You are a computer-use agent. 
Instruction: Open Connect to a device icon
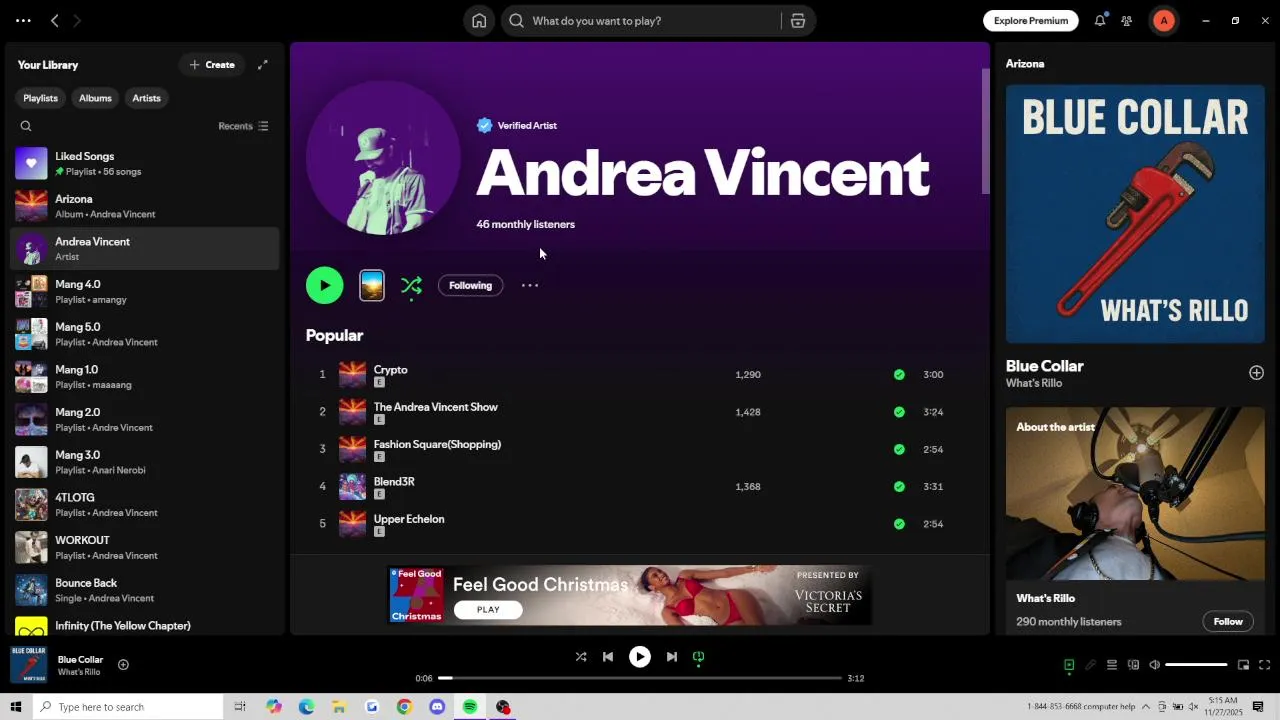pyautogui.click(x=1133, y=665)
